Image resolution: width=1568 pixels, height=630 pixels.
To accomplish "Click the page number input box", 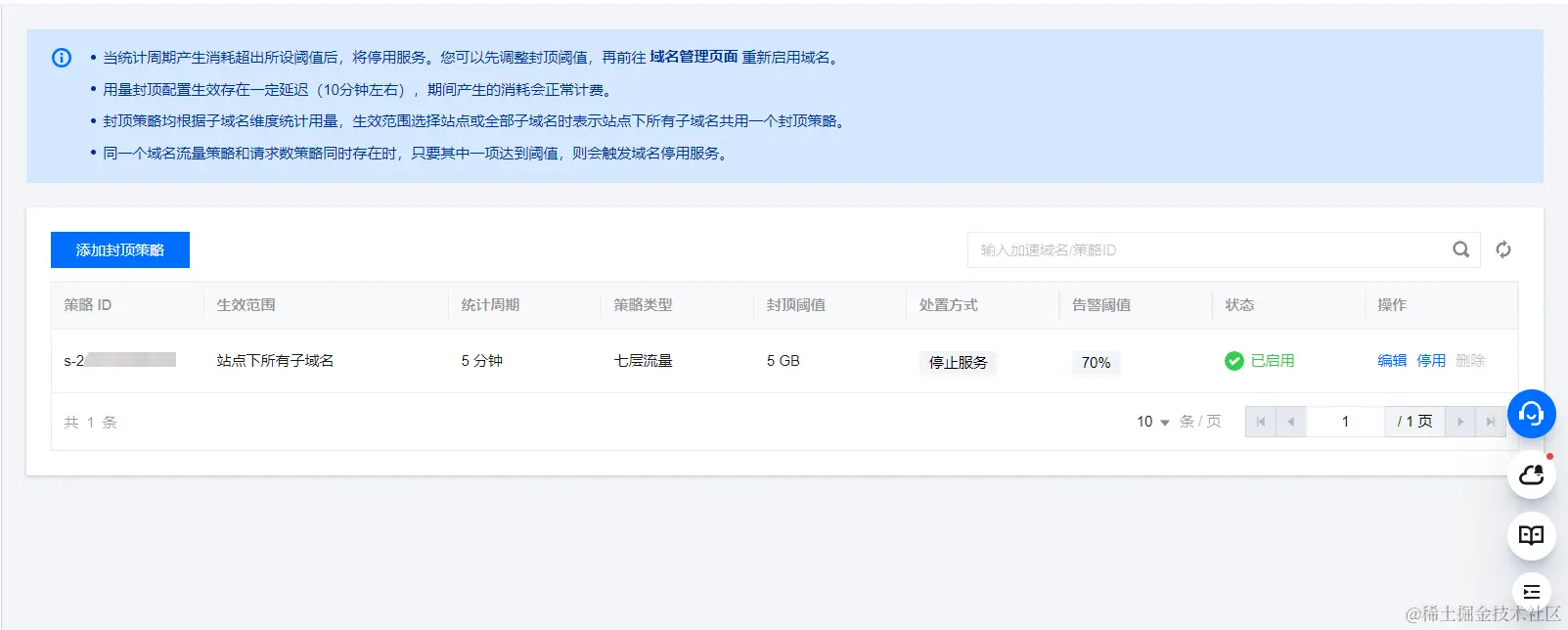I will click(1345, 422).
